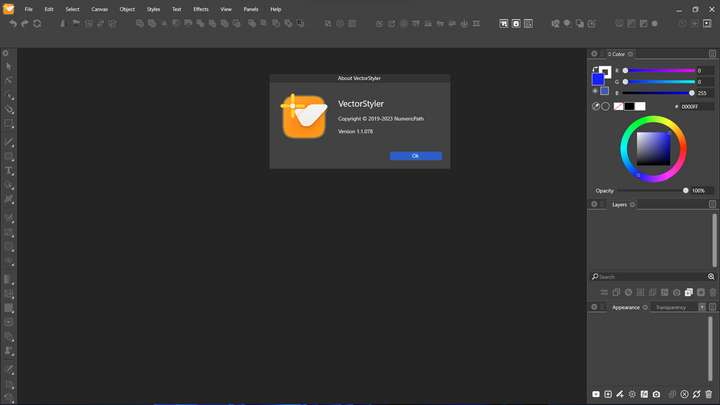The width and height of the screenshot is (720, 405).
Task: Click the Opacity slider handle
Action: coord(686,191)
